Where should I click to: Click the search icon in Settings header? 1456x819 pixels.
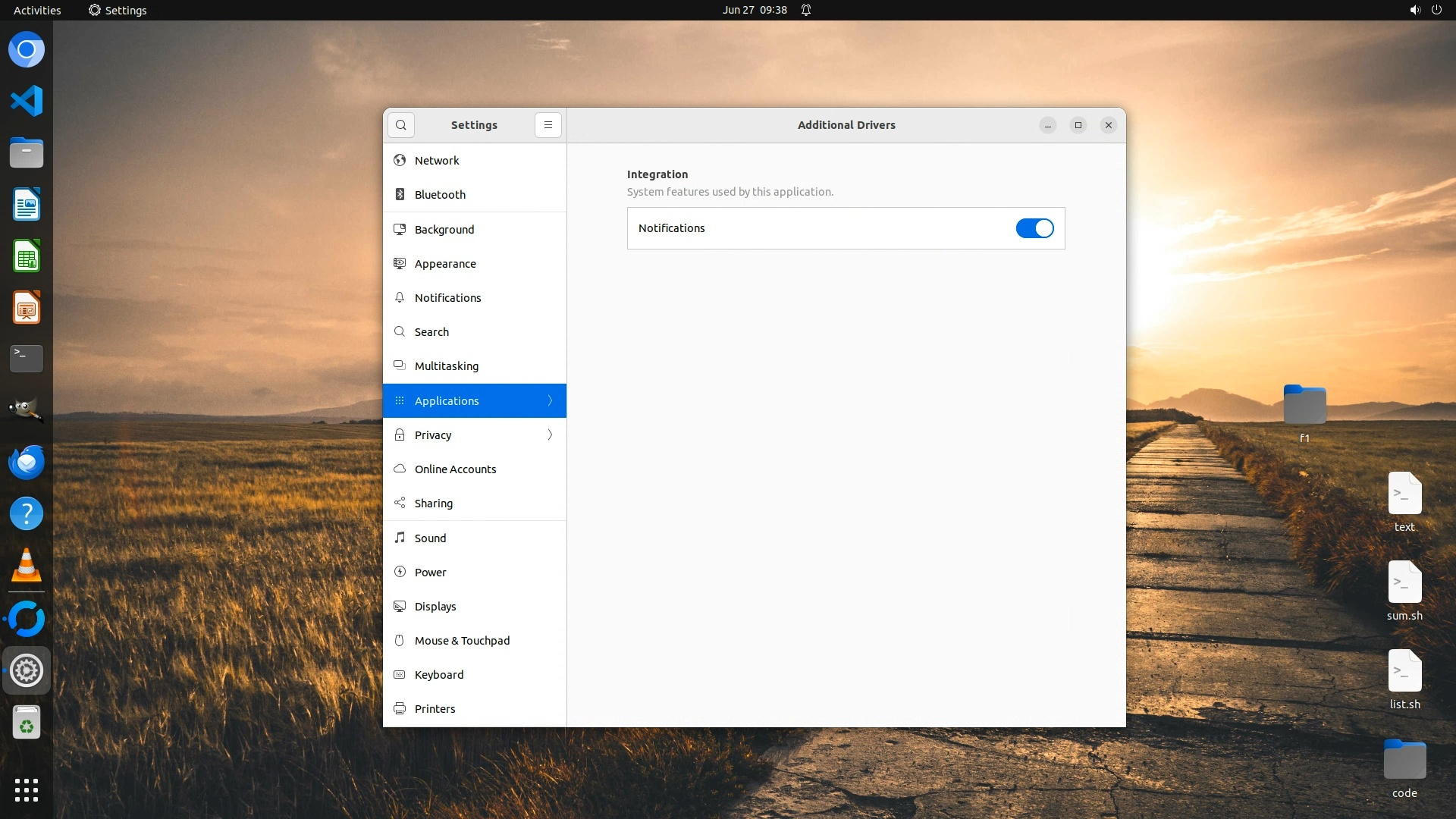pos(401,125)
